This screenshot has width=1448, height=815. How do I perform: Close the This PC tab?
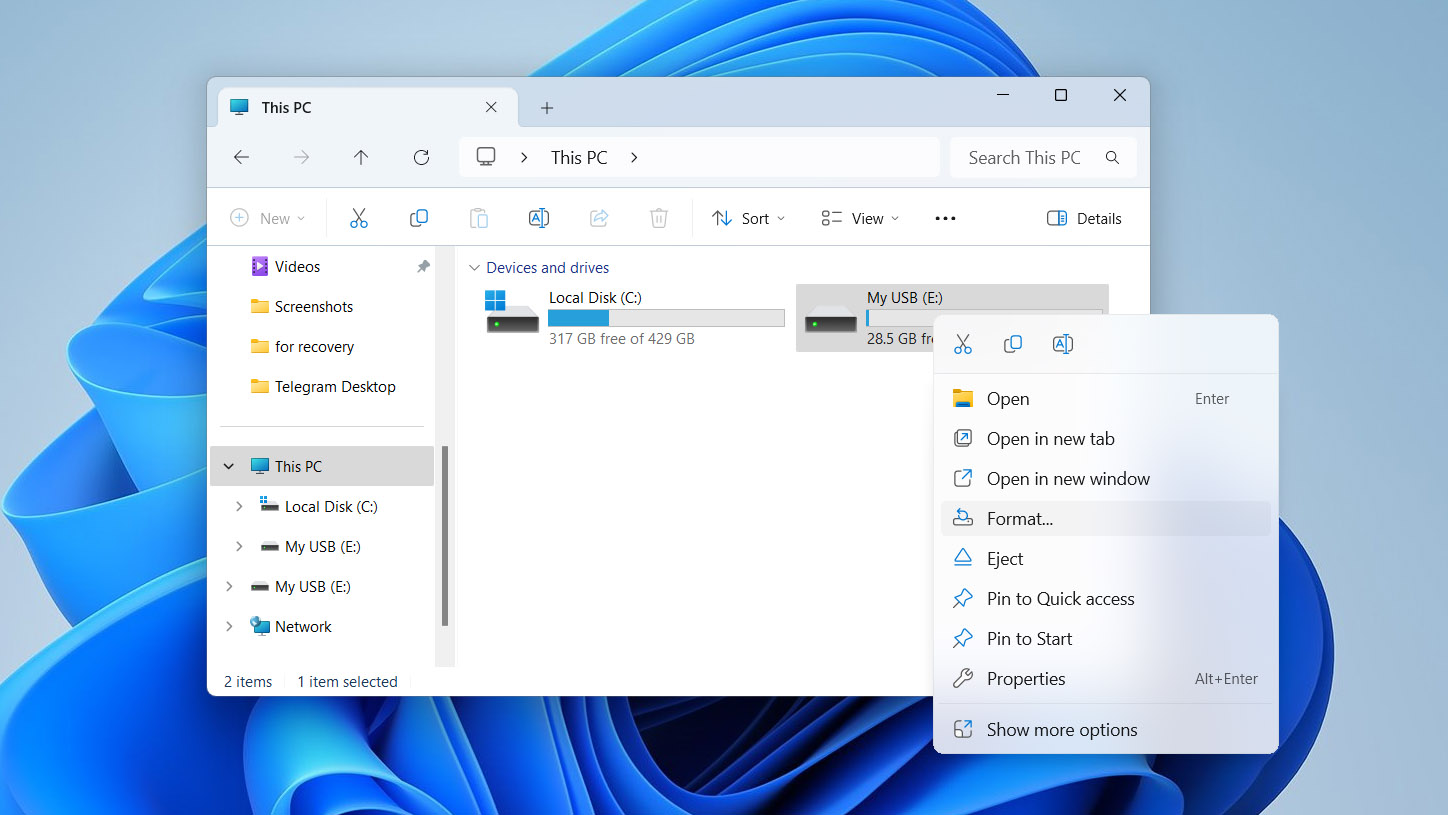pyautogui.click(x=491, y=107)
